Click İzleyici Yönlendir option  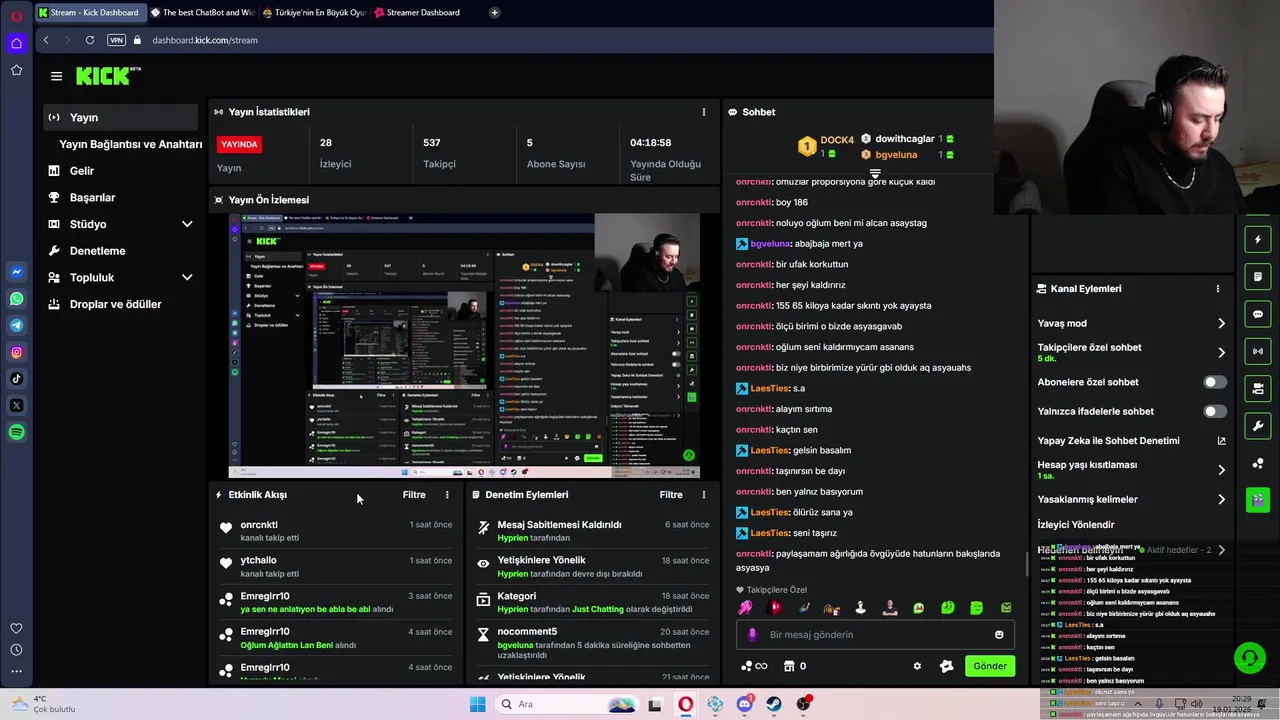pos(1075,525)
